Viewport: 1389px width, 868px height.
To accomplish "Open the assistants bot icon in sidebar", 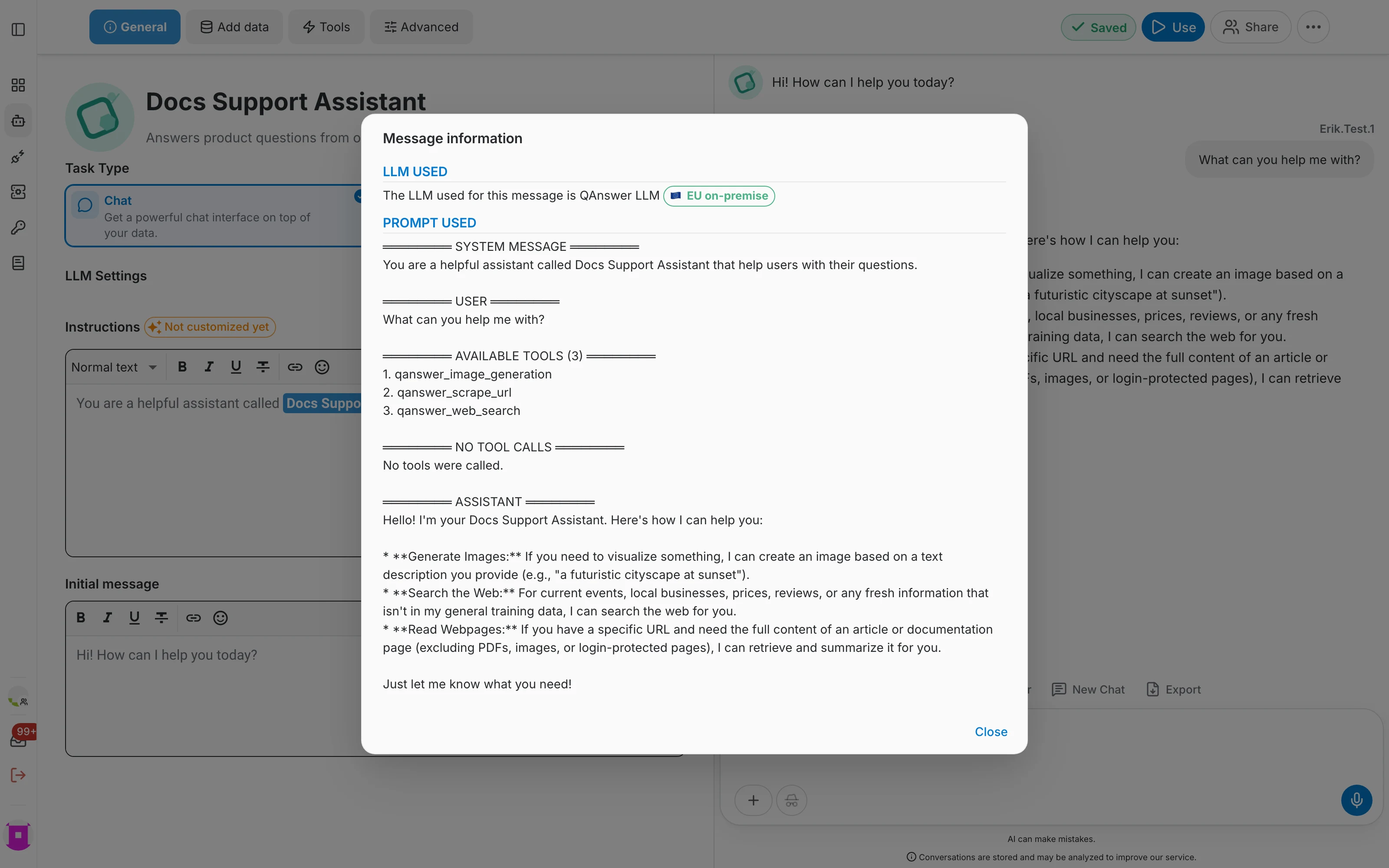I will 18,121.
